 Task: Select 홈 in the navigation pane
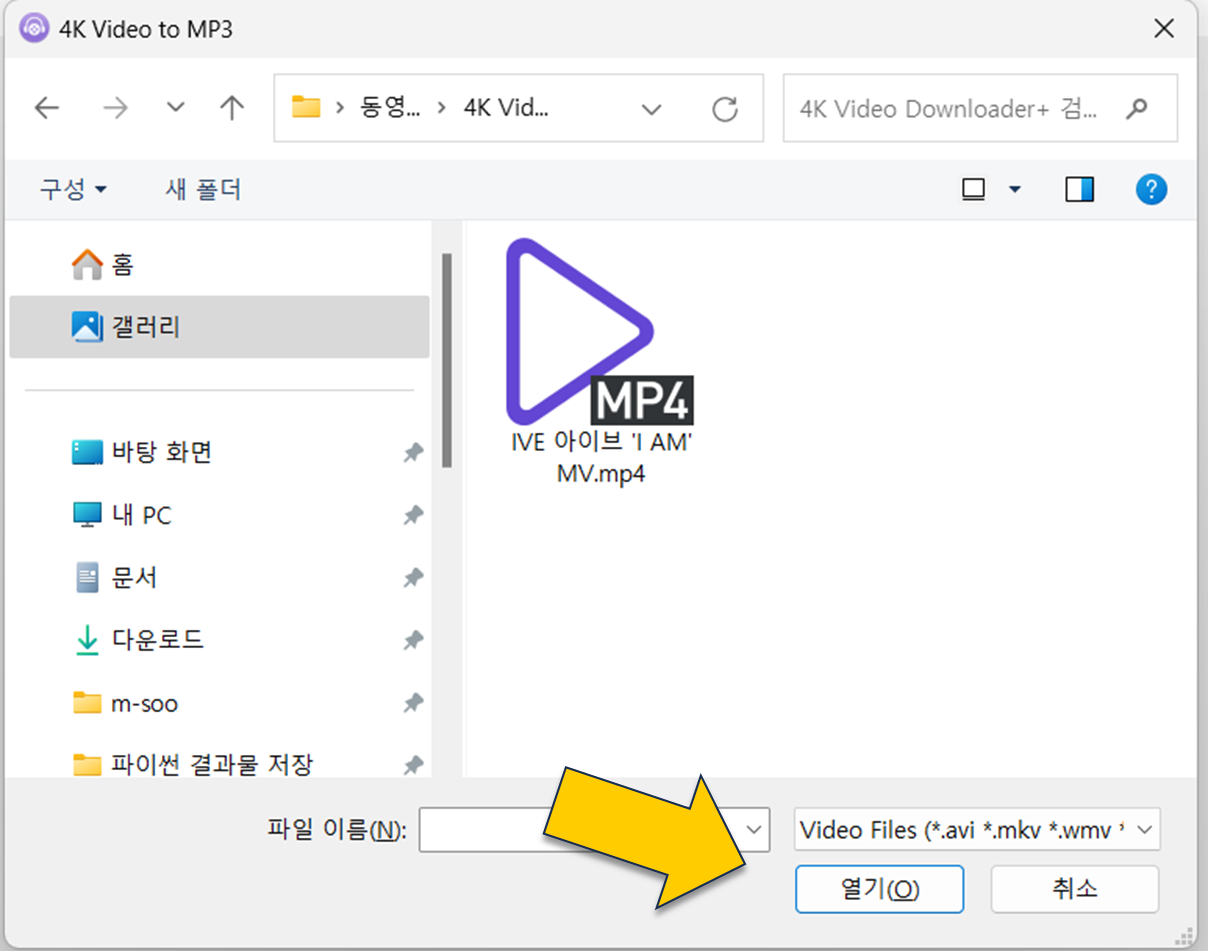point(220,265)
